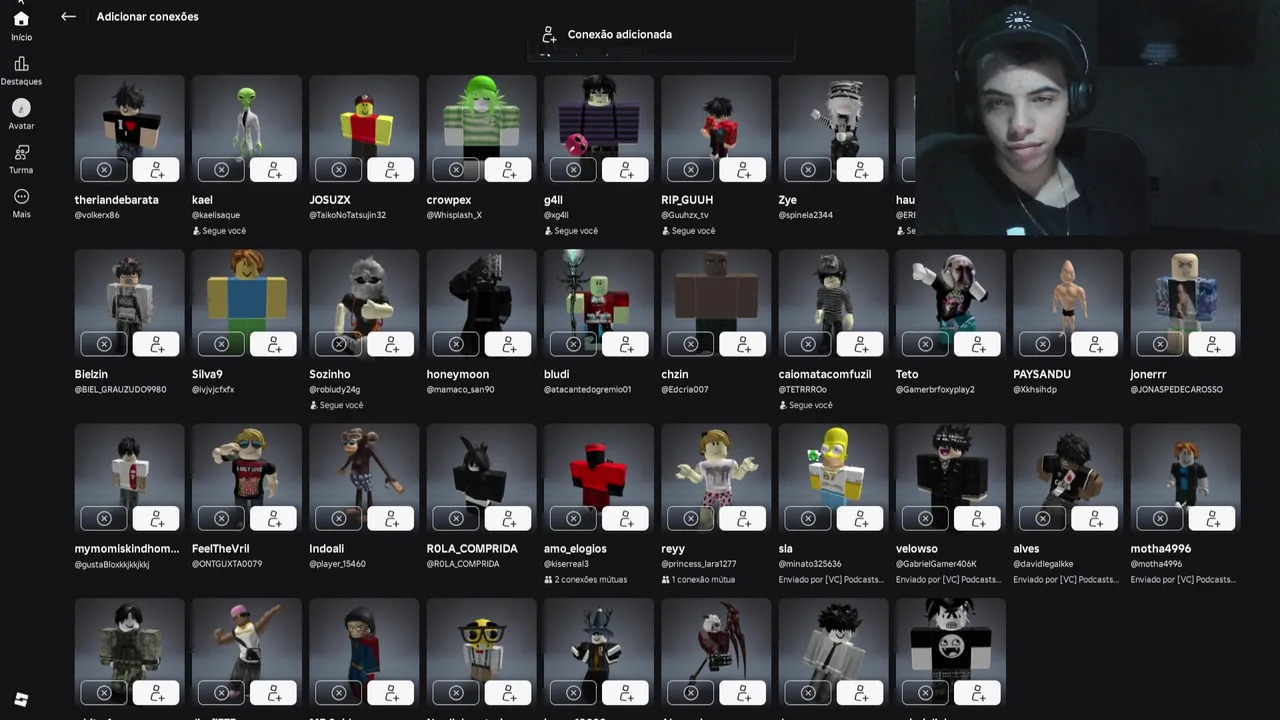Dismiss the bludi suggestion
Image resolution: width=1280 pixels, height=720 pixels.
[573, 344]
